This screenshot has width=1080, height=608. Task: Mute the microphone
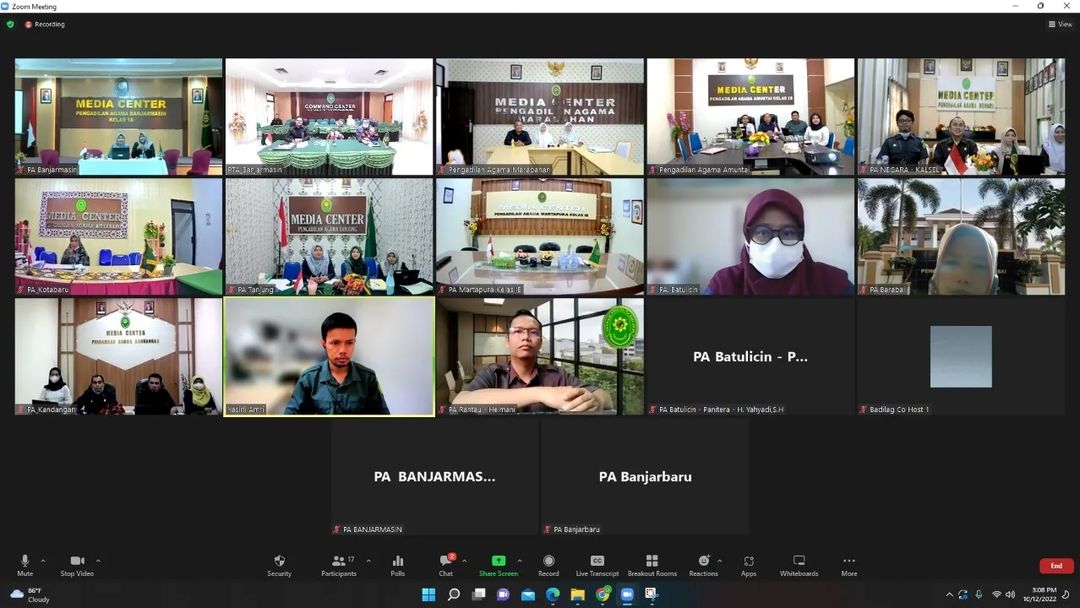coord(25,564)
